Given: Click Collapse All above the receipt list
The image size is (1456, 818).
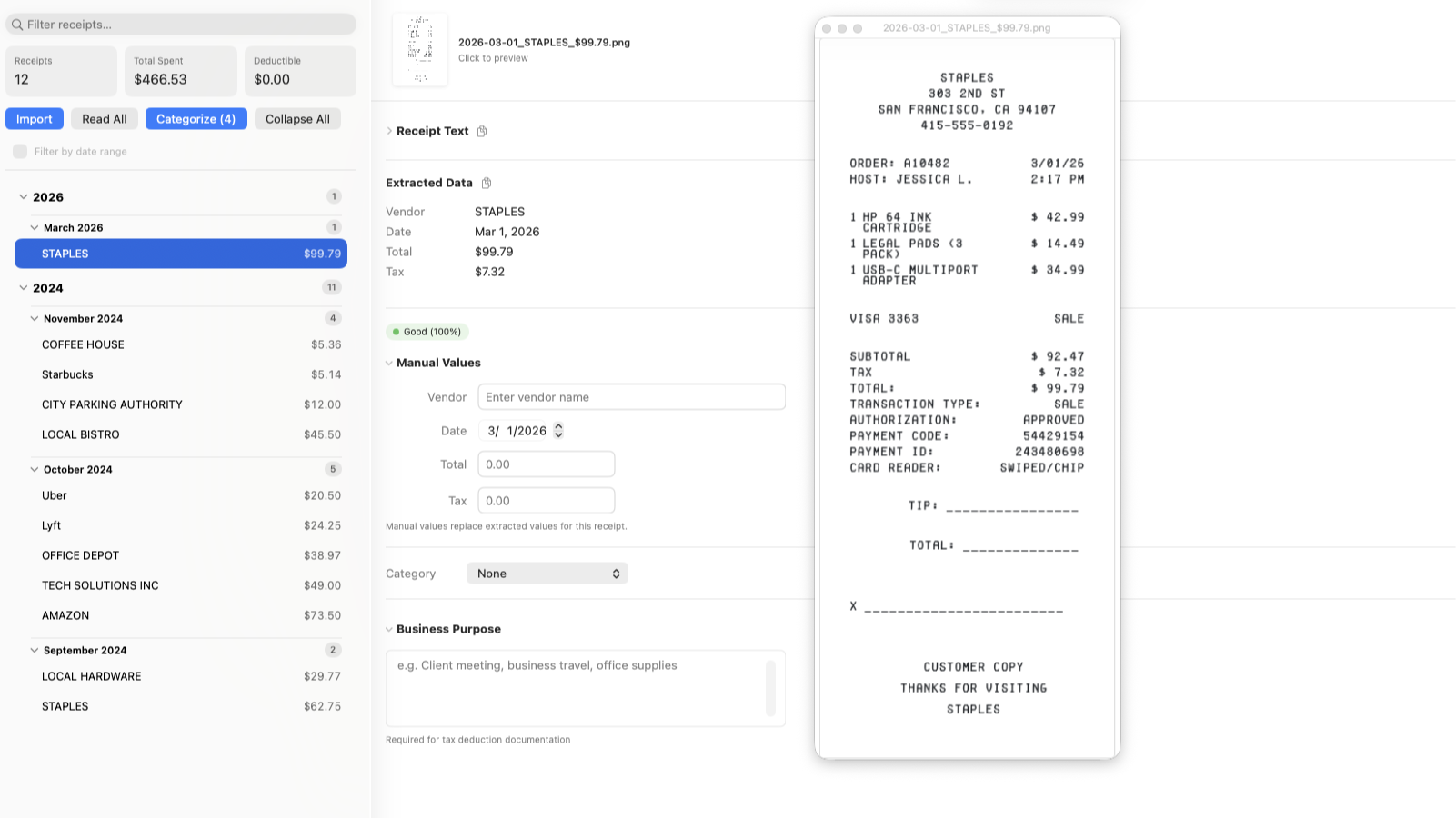Looking at the screenshot, I should pos(297,118).
